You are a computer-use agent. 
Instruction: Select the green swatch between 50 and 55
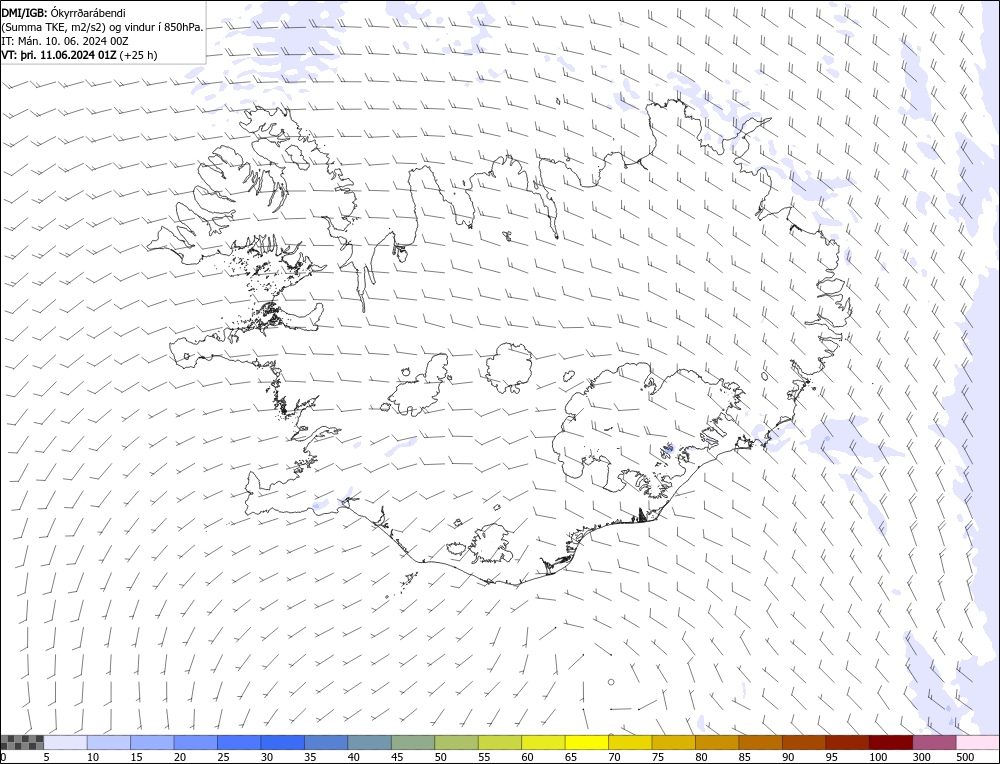coord(457,742)
